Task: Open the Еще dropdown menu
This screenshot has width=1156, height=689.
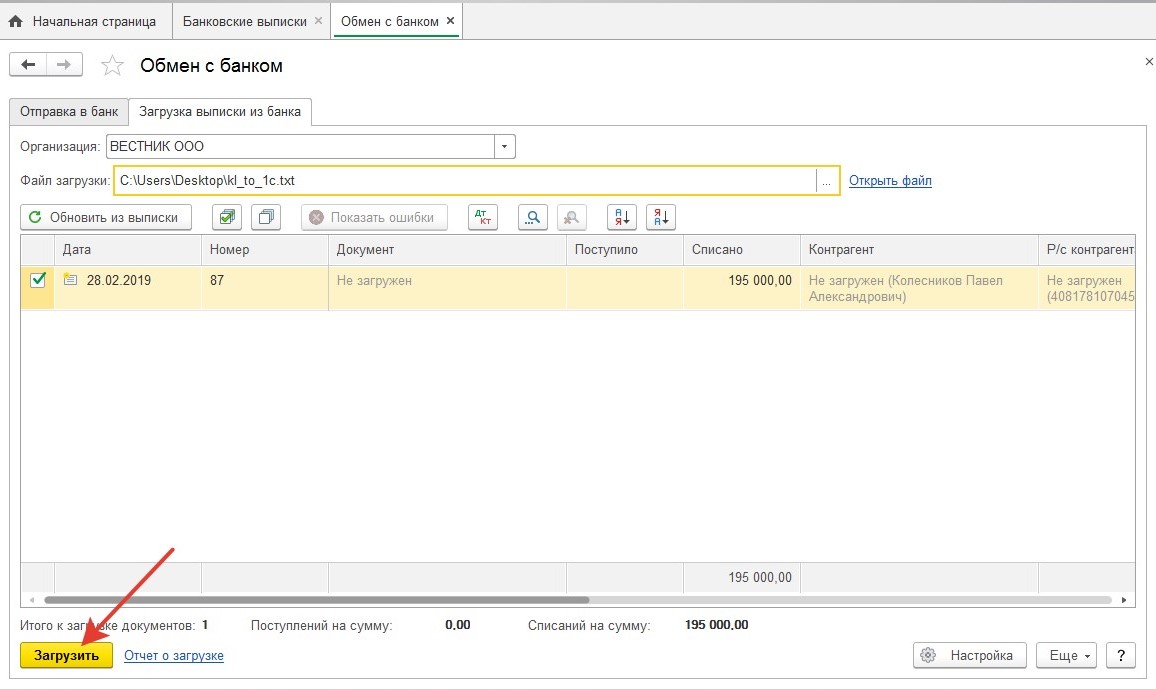Action: coord(1066,655)
